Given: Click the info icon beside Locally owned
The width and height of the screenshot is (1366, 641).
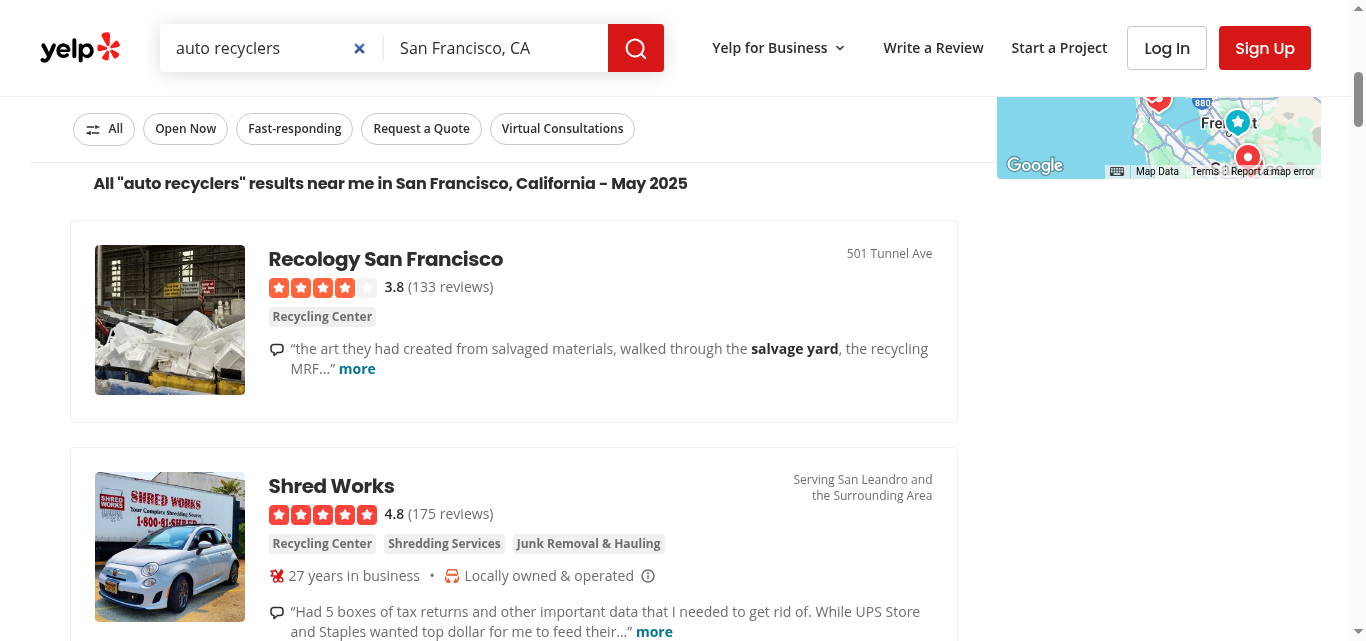Looking at the screenshot, I should pos(648,576).
